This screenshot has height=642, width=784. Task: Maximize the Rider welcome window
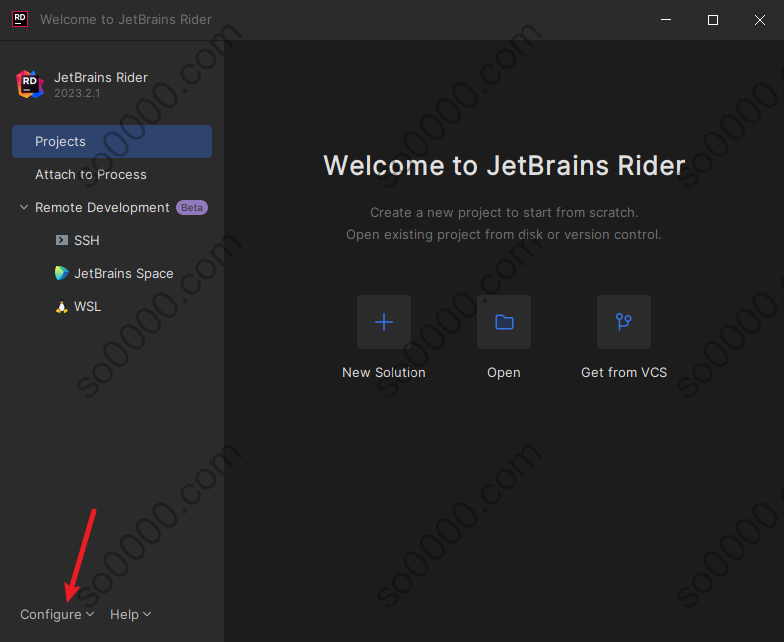(713, 20)
